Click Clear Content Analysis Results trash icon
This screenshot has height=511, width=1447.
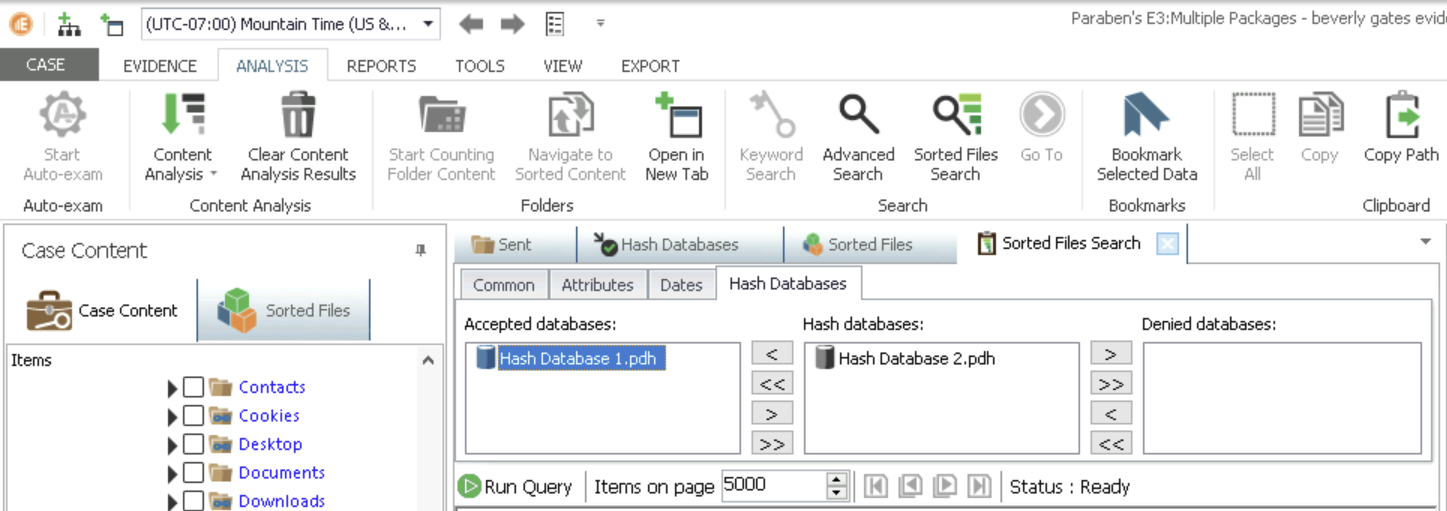pos(298,115)
